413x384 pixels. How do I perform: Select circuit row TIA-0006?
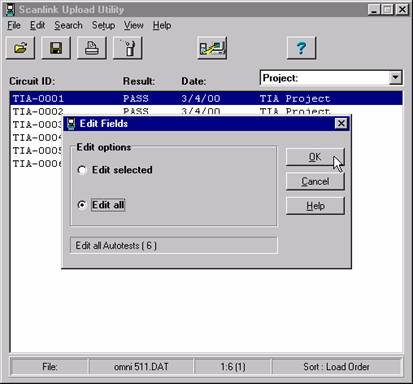37,164
